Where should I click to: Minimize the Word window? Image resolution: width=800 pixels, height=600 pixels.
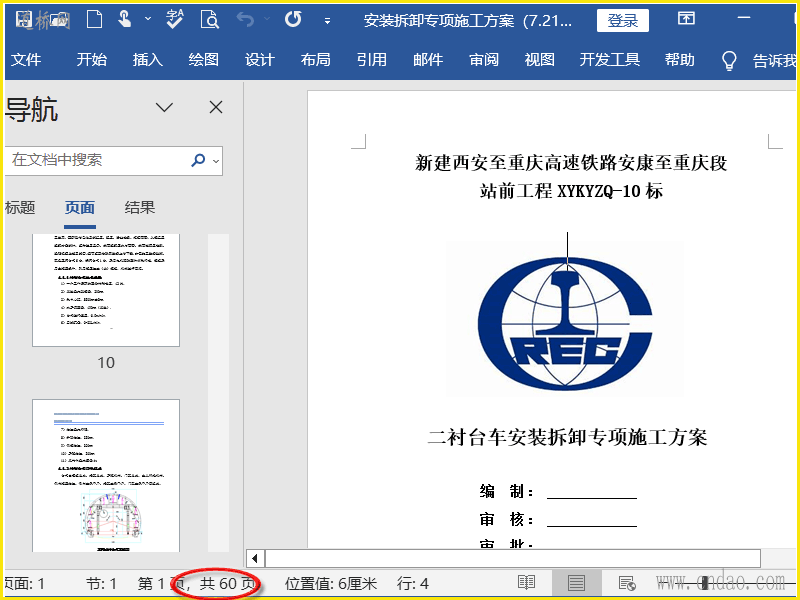click(x=744, y=18)
